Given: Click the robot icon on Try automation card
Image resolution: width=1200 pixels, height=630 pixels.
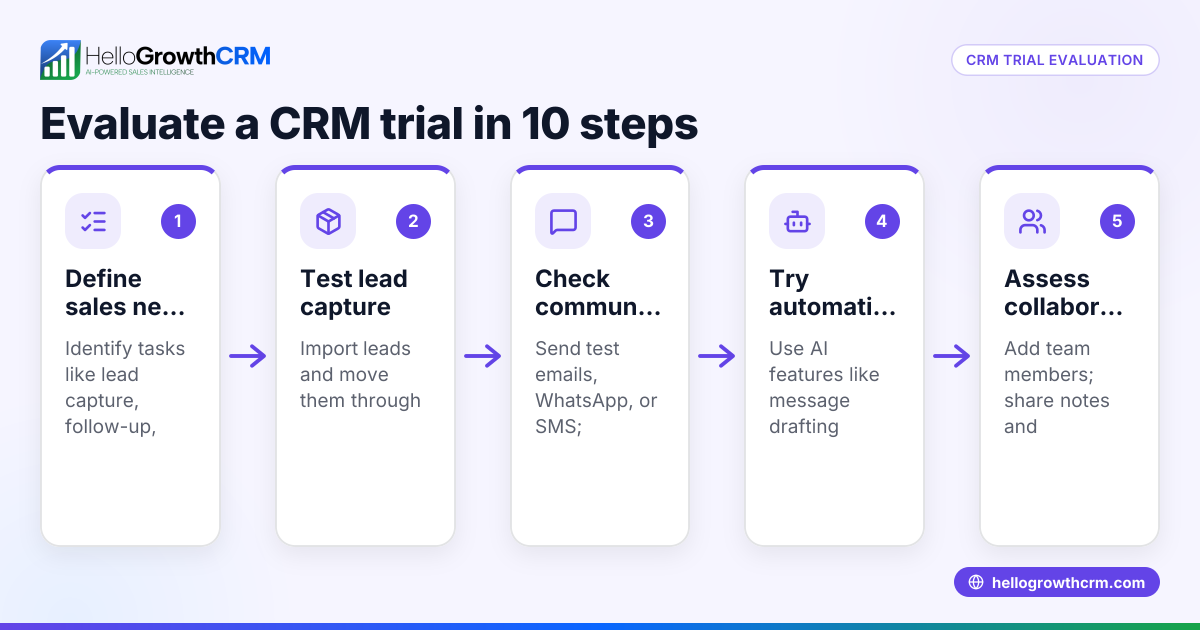Looking at the screenshot, I should [797, 221].
